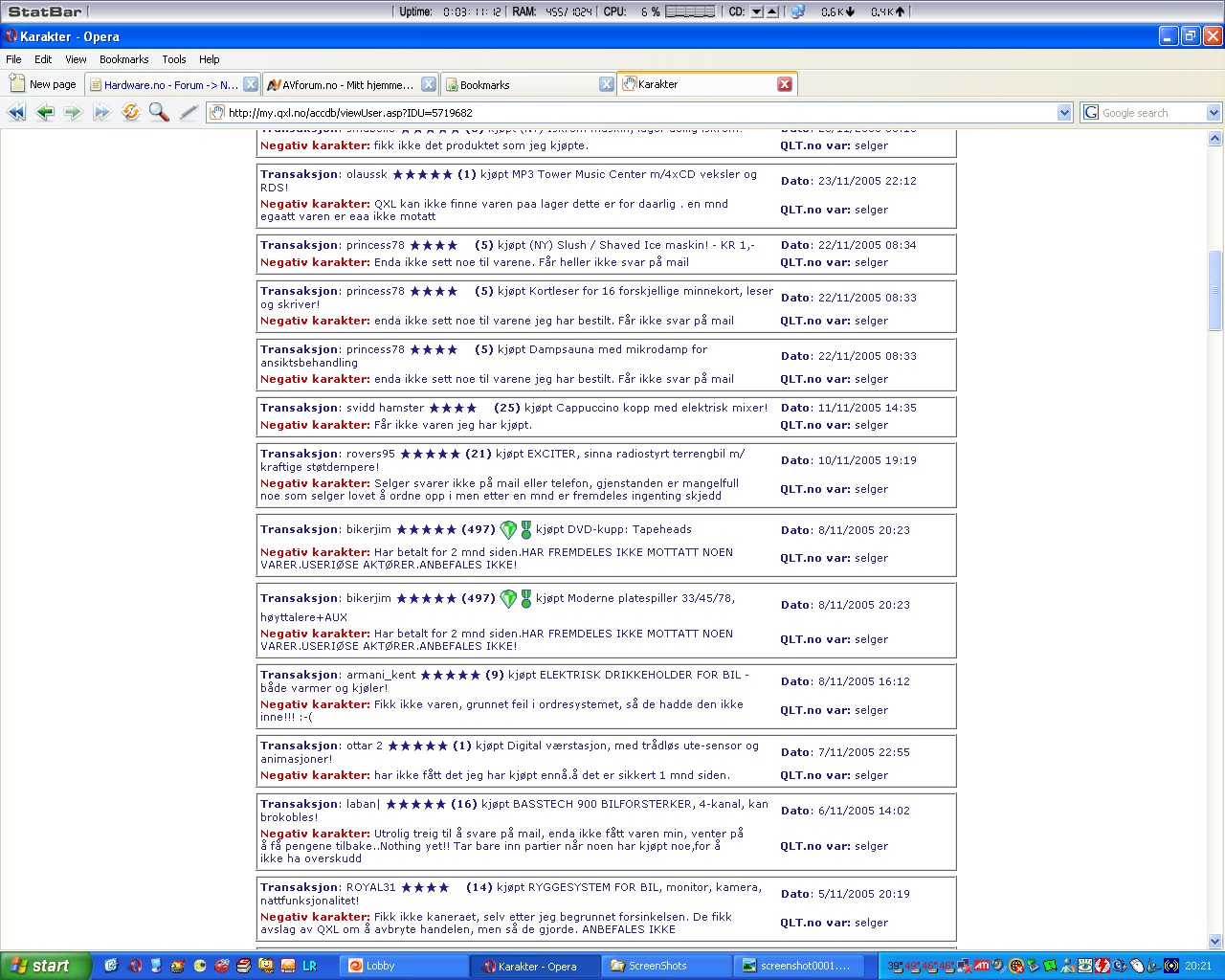This screenshot has width=1225, height=980.
Task: Click the system clock showing 20:21
Action: (x=1198, y=966)
